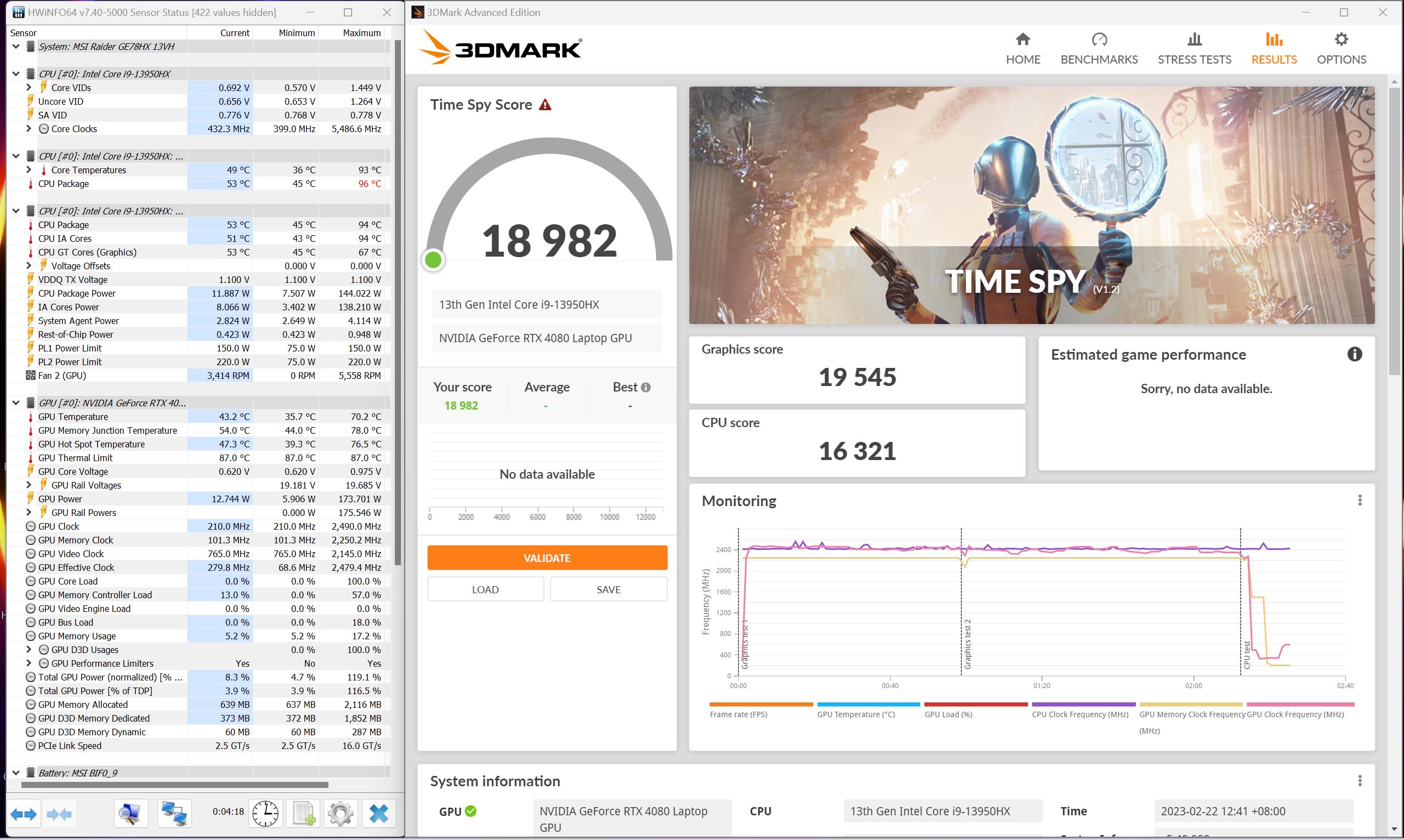
Task: Click the HWiNFO network computers icon
Action: (174, 814)
